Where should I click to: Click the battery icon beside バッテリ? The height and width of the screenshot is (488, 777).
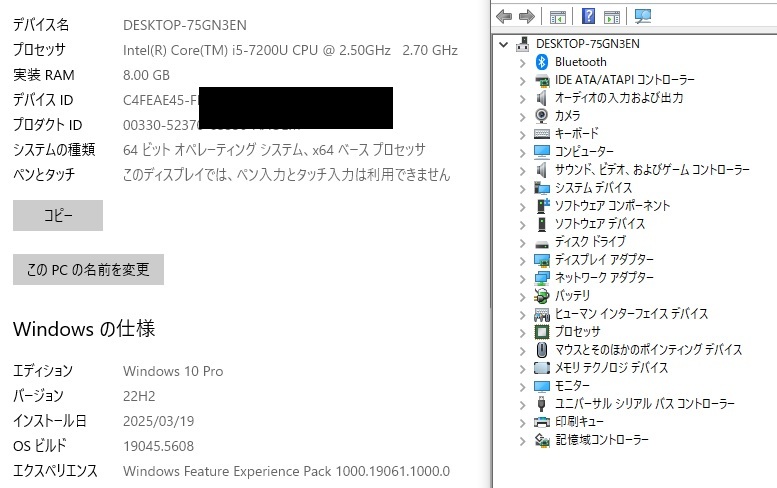click(542, 296)
